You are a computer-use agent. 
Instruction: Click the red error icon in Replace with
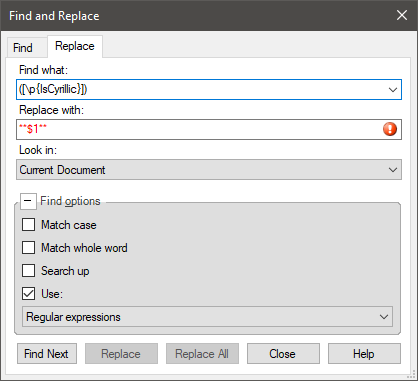point(390,129)
